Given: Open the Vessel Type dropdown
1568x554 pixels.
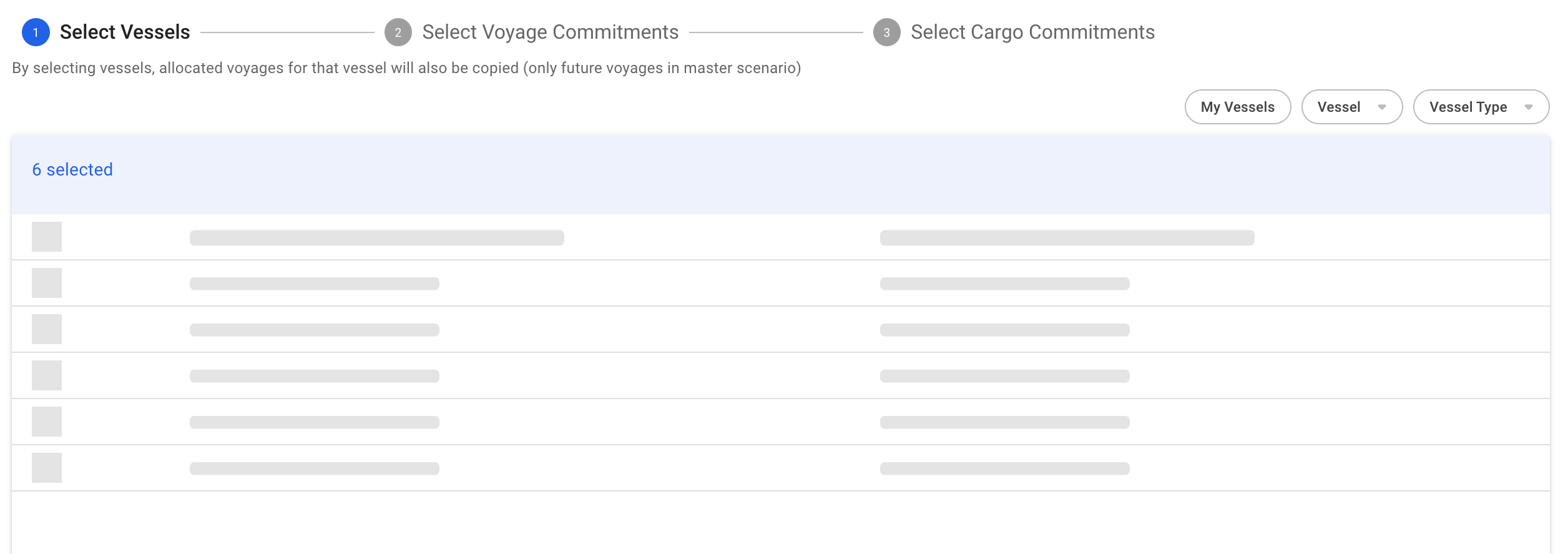Looking at the screenshot, I should pyautogui.click(x=1481, y=107).
